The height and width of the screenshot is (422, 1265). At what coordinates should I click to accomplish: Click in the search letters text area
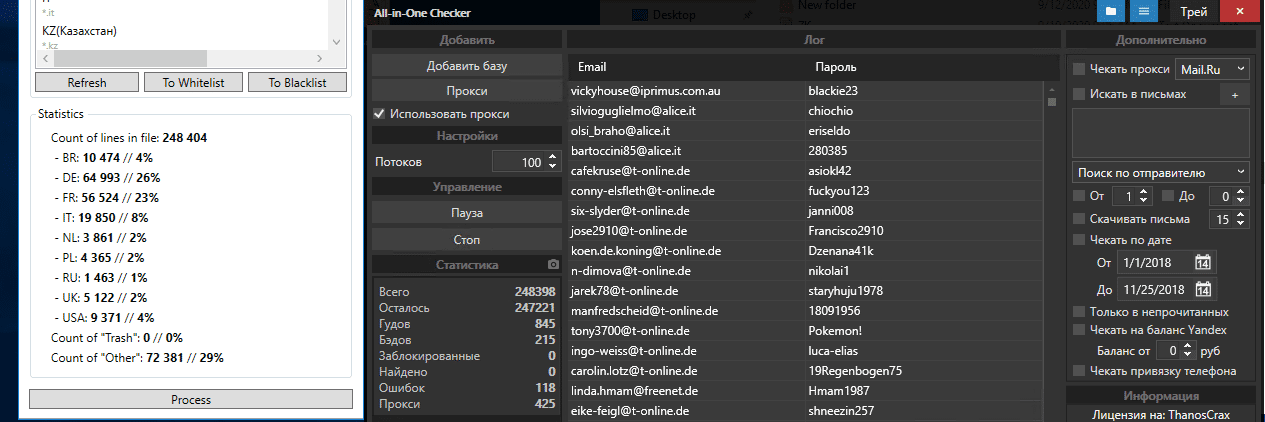tap(1161, 132)
